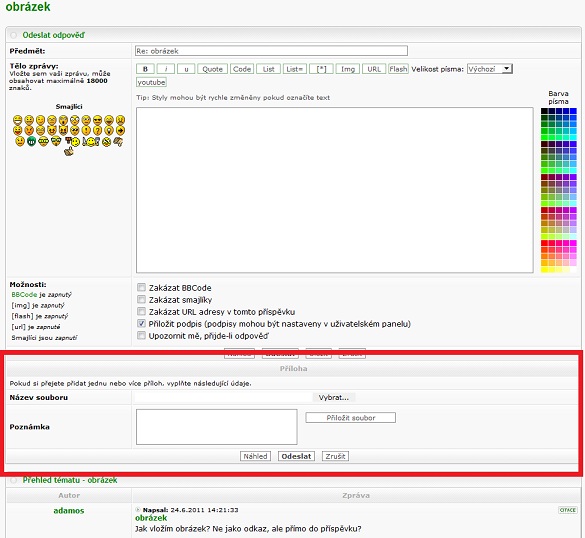Click the Odeslat submit button
Screen dimensions: 585x538
[296, 456]
